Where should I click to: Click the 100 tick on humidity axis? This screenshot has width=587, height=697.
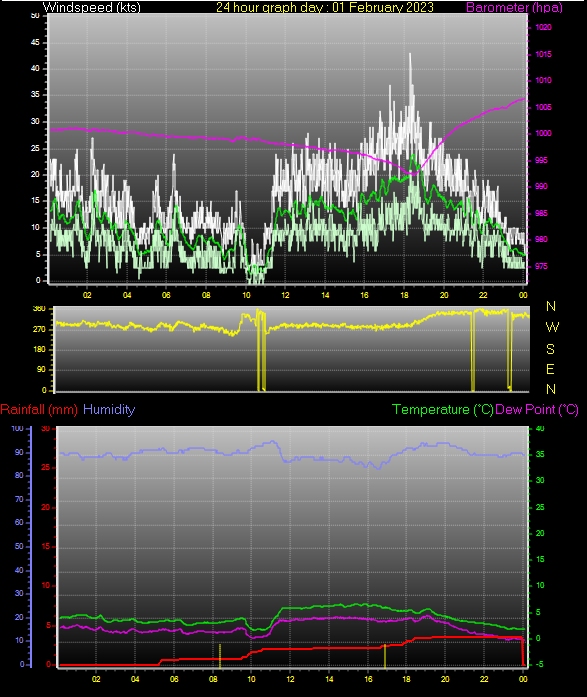(x=17, y=429)
